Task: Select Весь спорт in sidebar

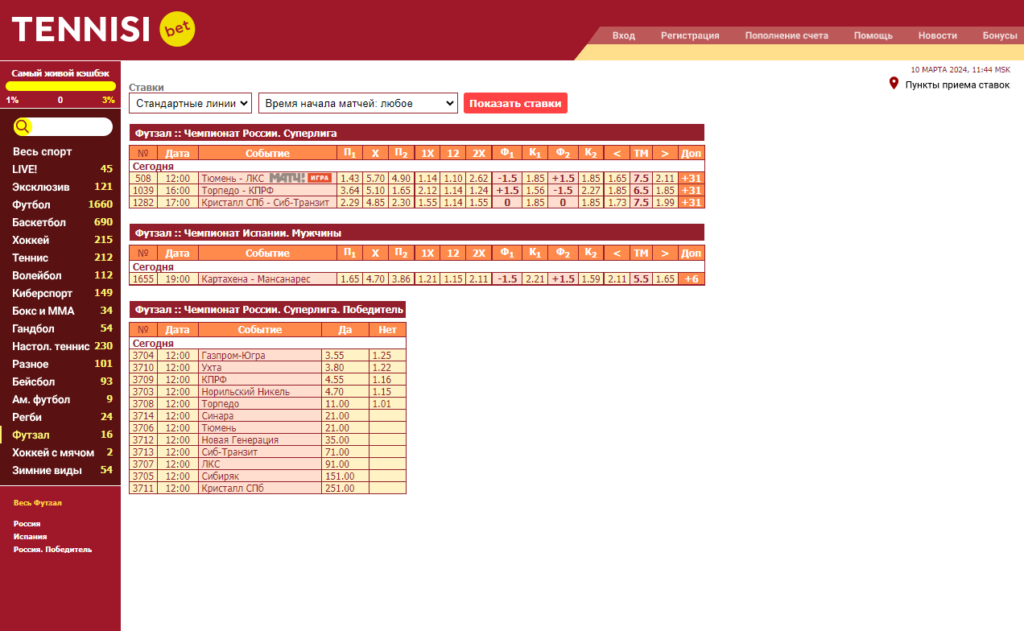Action: pyautogui.click(x=42, y=152)
